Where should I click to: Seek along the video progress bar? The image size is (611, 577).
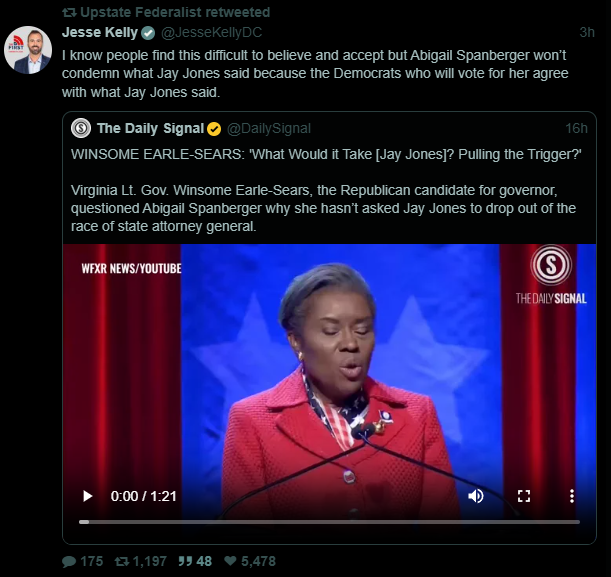tap(330, 521)
